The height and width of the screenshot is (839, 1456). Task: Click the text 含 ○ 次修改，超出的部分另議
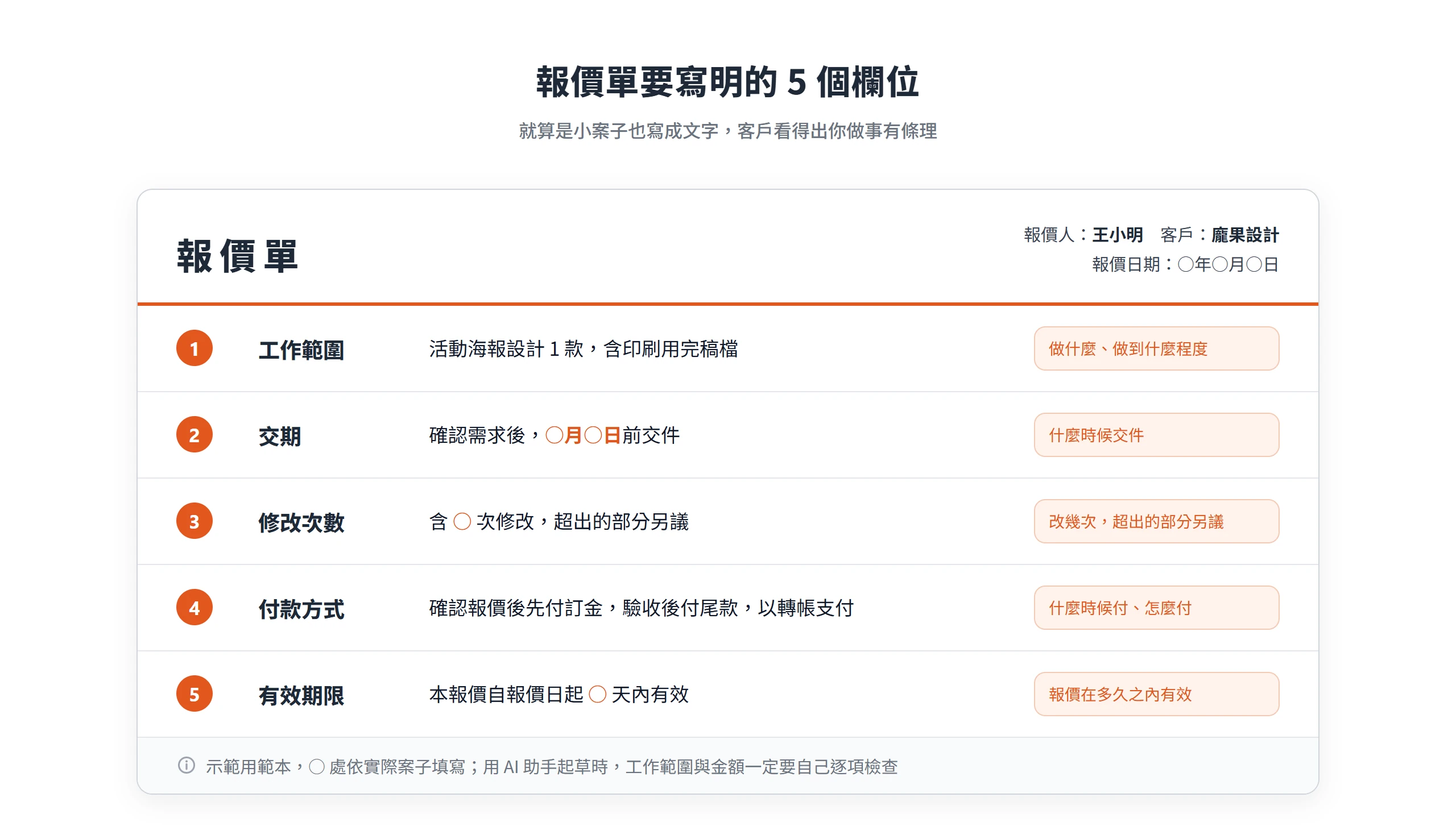(x=559, y=521)
